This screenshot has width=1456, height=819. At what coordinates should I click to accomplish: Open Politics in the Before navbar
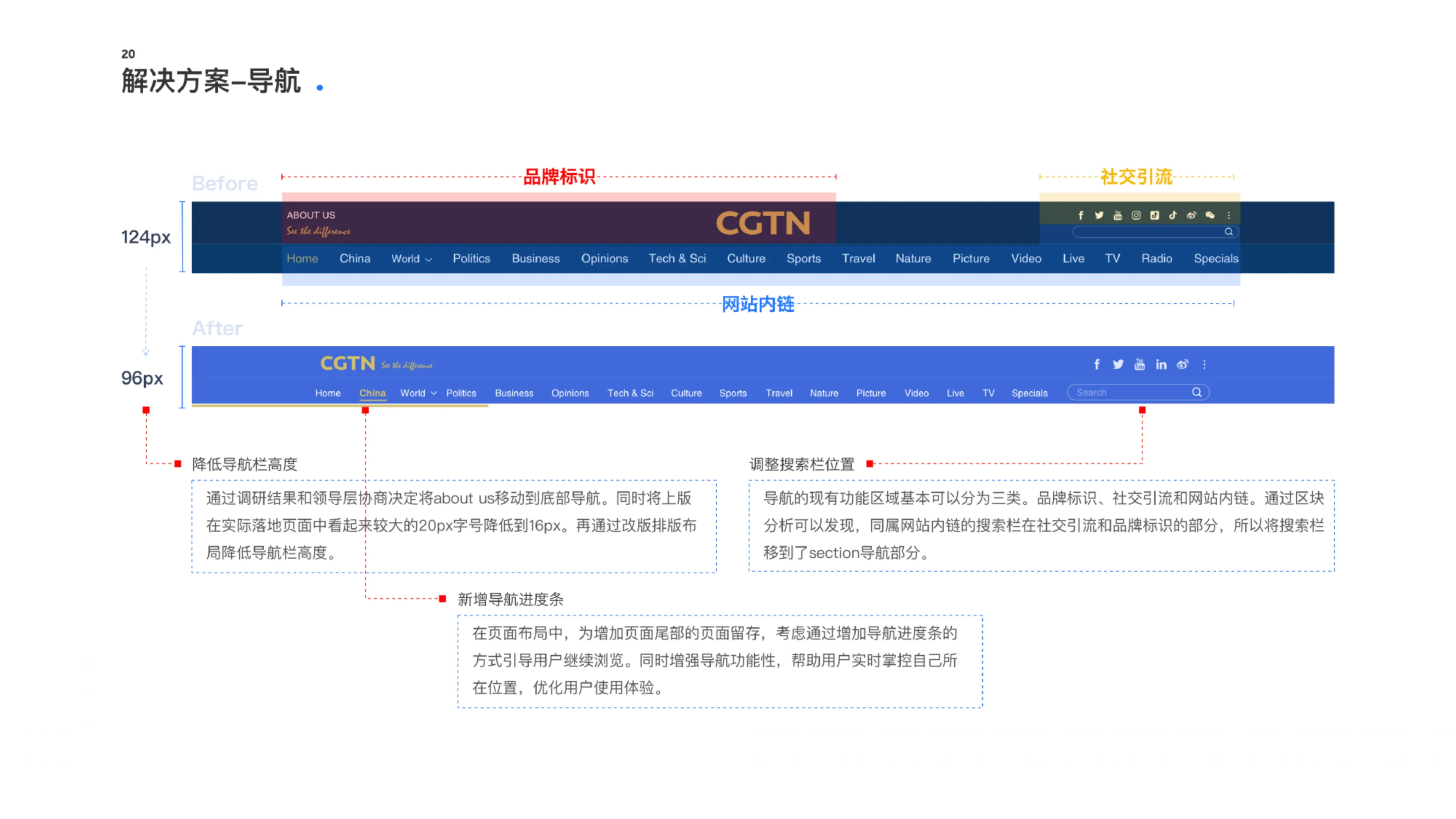[x=471, y=258]
